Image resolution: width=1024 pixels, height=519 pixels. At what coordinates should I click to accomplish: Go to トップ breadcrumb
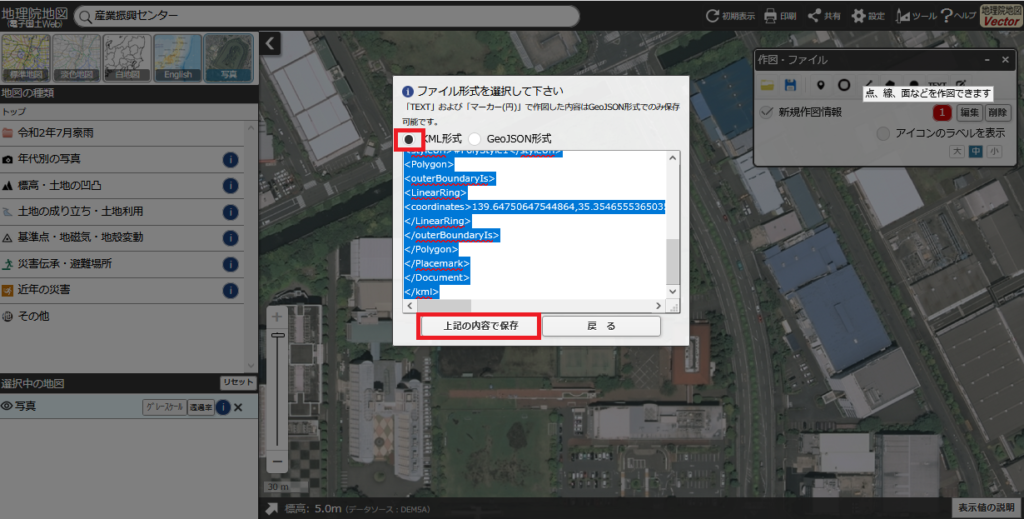13,112
